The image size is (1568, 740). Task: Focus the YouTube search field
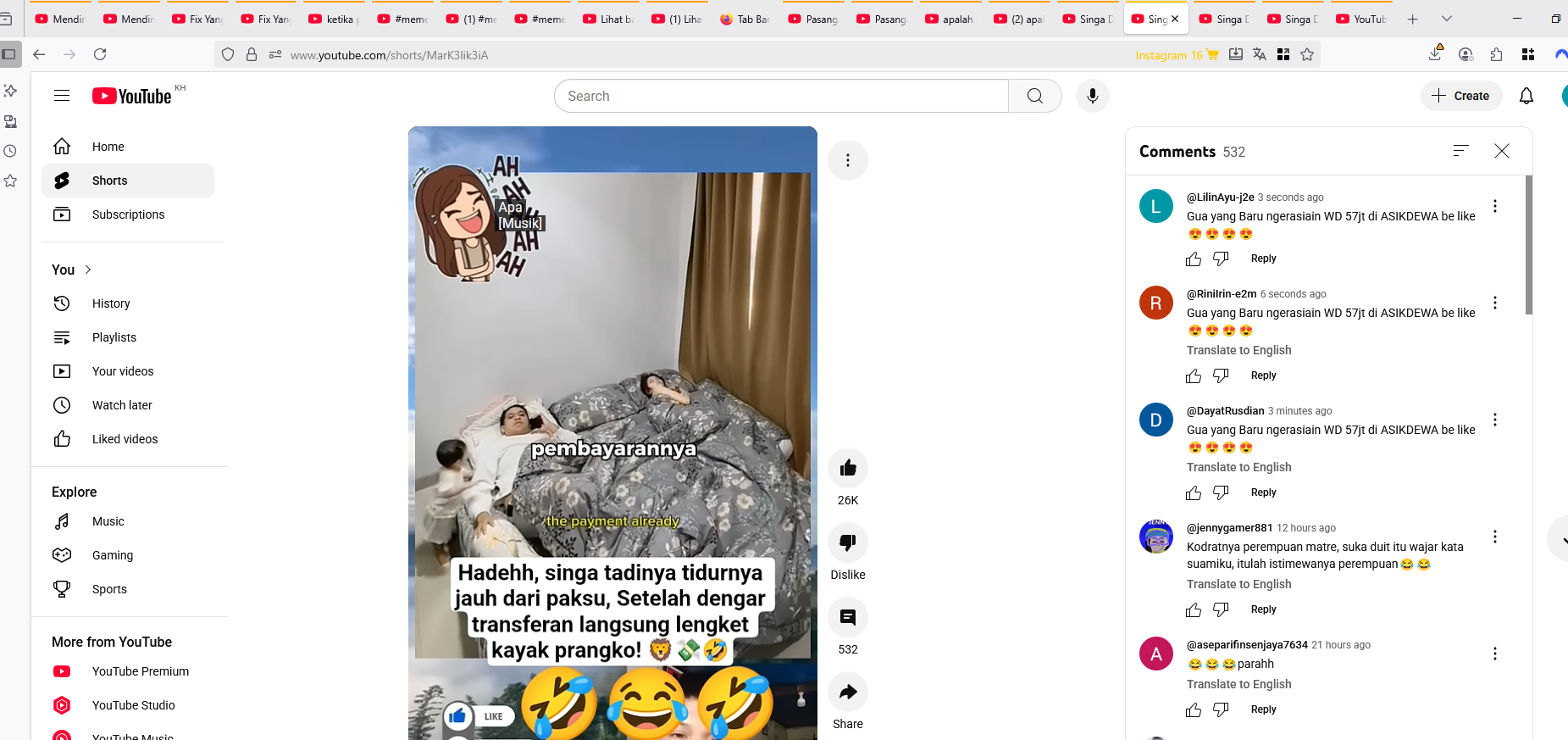point(781,96)
